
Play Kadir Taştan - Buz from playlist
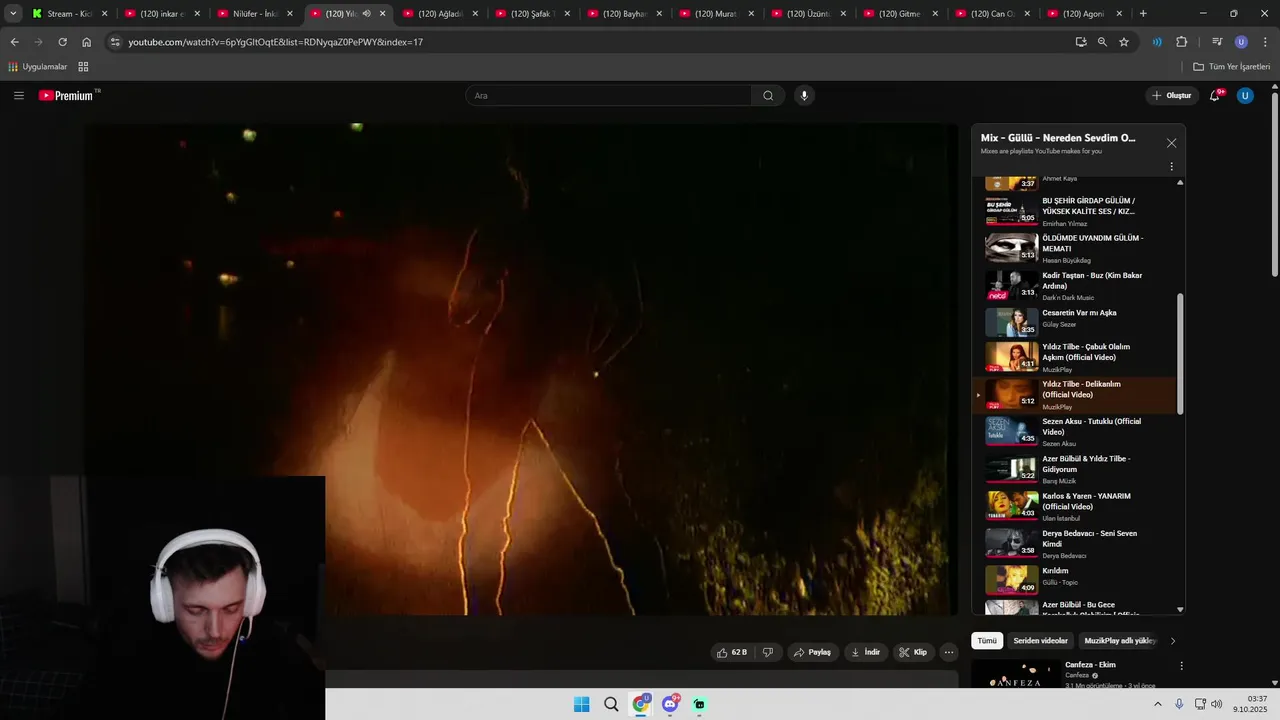(1076, 286)
